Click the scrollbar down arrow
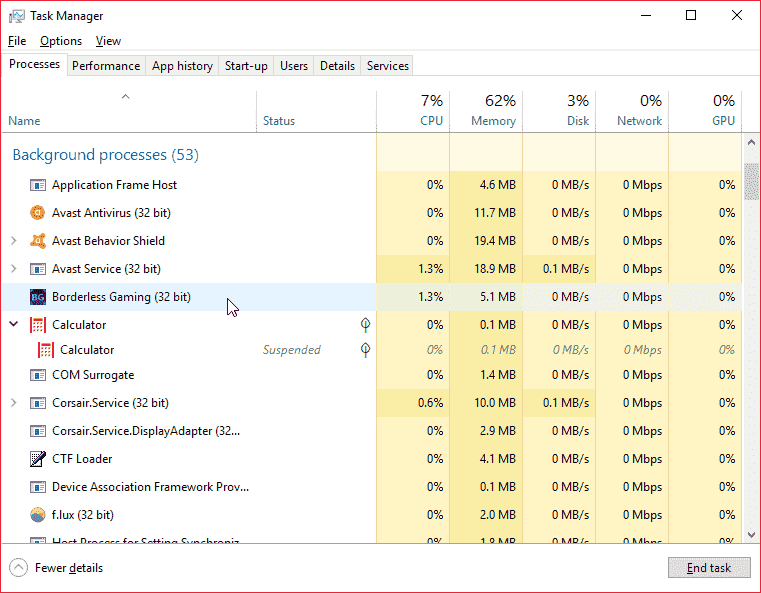 click(x=751, y=535)
